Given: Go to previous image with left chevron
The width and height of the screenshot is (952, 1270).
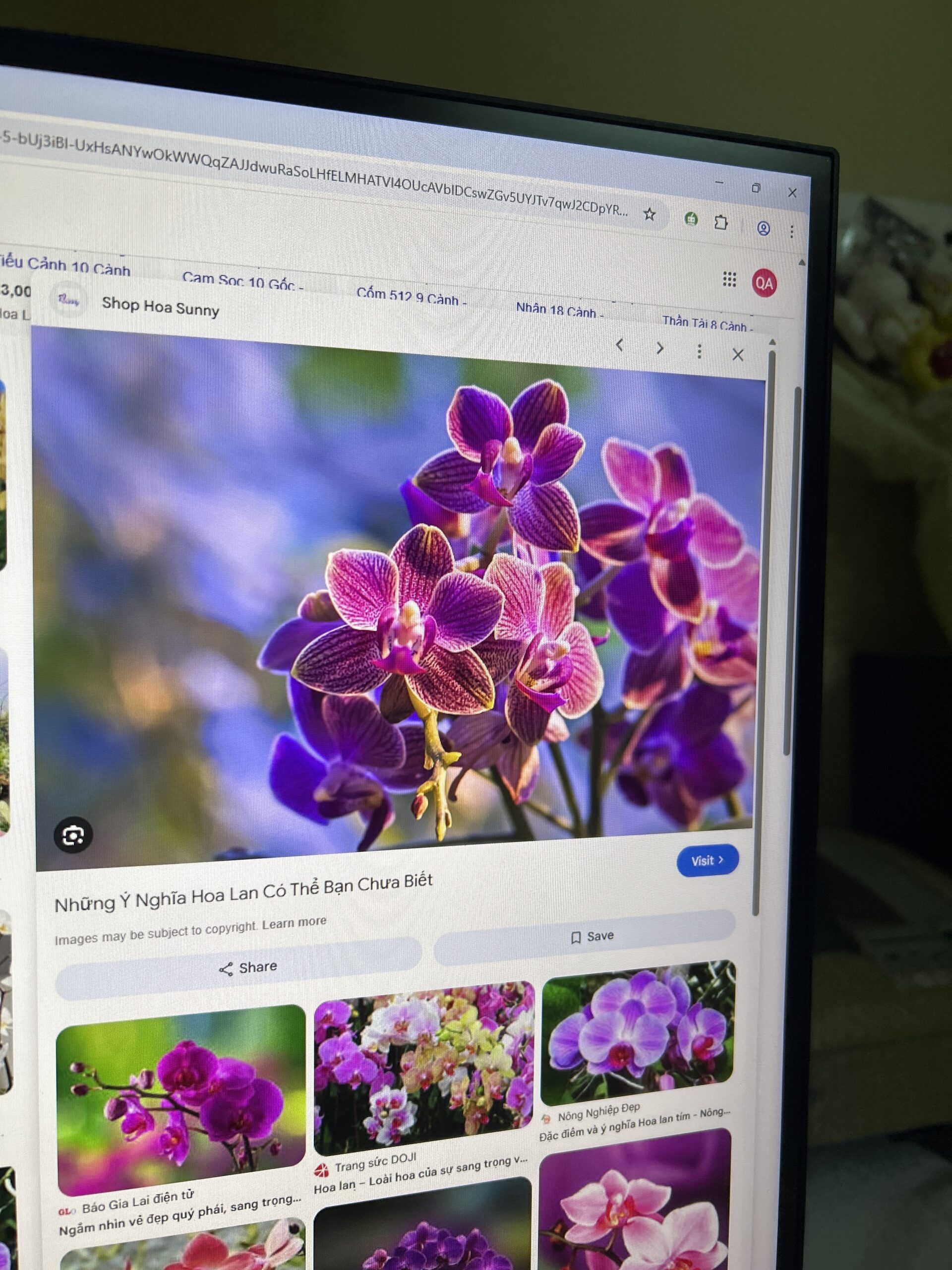Looking at the screenshot, I should click(x=619, y=344).
